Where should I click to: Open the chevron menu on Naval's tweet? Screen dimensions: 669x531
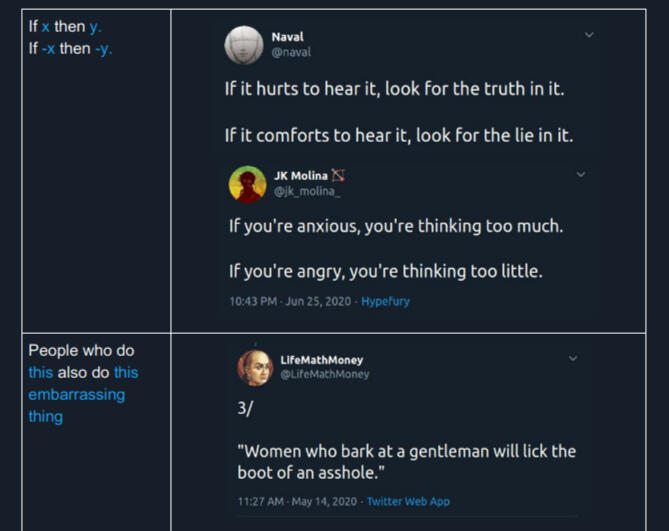tap(589, 35)
